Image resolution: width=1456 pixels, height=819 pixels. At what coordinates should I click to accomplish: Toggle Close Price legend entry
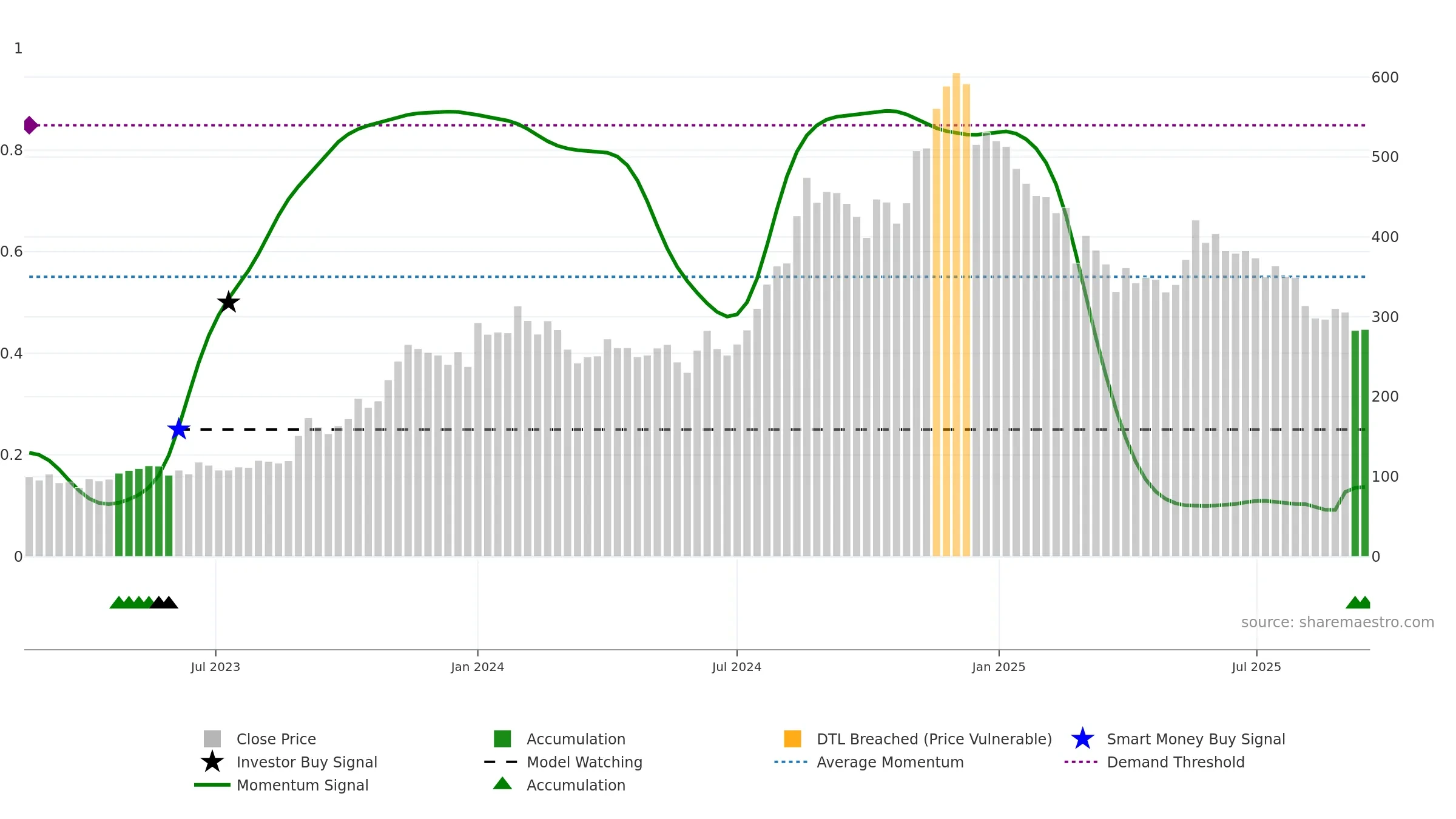(x=276, y=739)
